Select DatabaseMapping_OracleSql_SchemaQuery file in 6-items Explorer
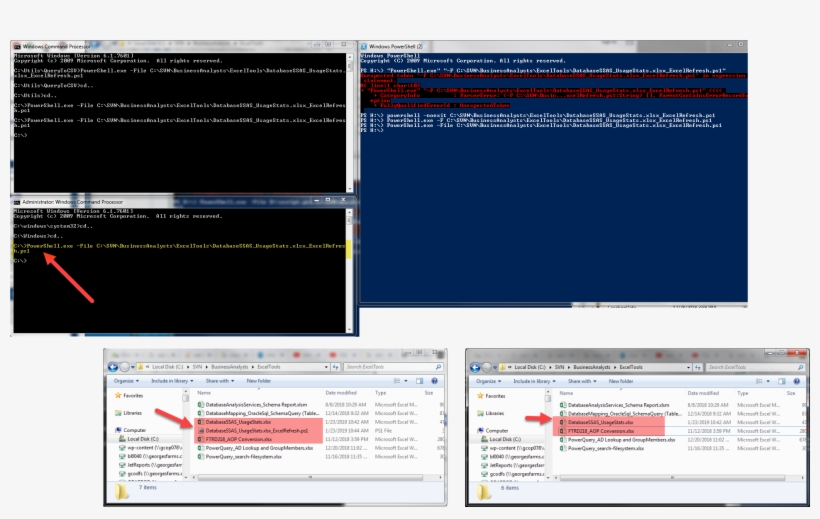 click(625, 413)
